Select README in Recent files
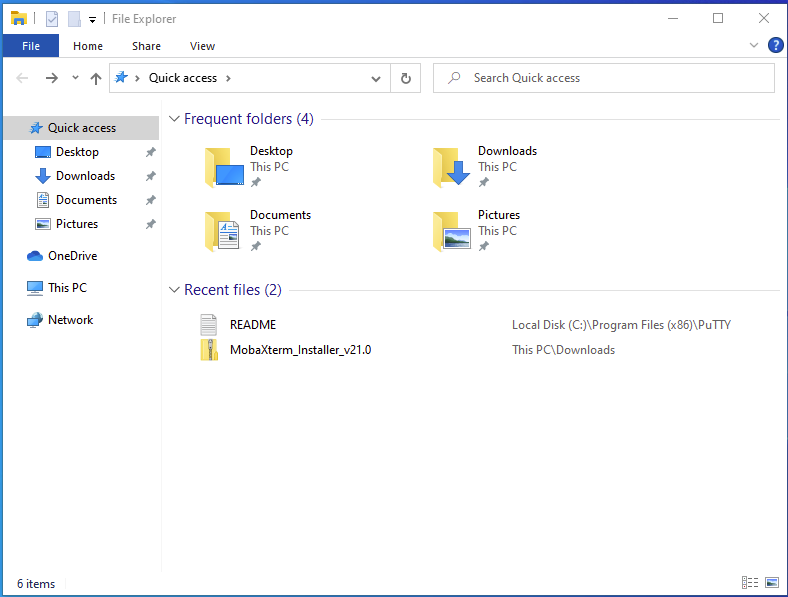 point(253,325)
